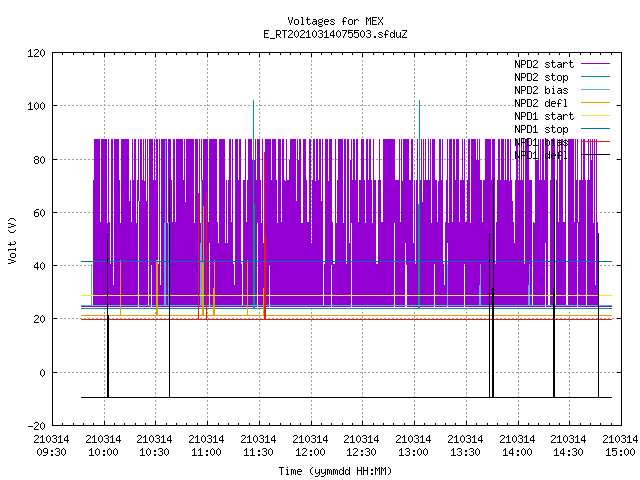Screen dimensions: 640x480
Task: Click the x-axis tick label 12:00
Action: tap(310, 453)
